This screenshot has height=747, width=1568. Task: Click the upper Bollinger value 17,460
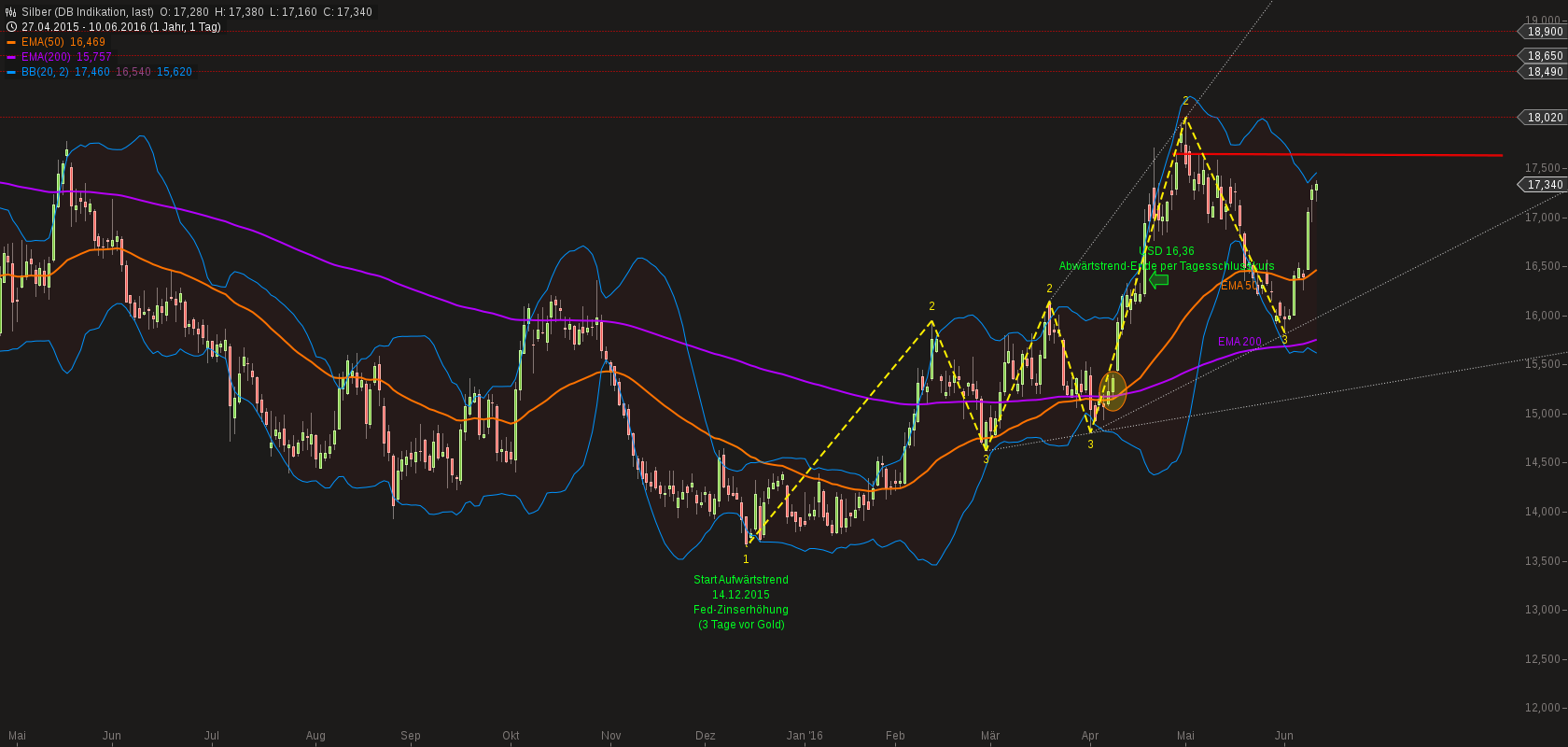pos(92,72)
